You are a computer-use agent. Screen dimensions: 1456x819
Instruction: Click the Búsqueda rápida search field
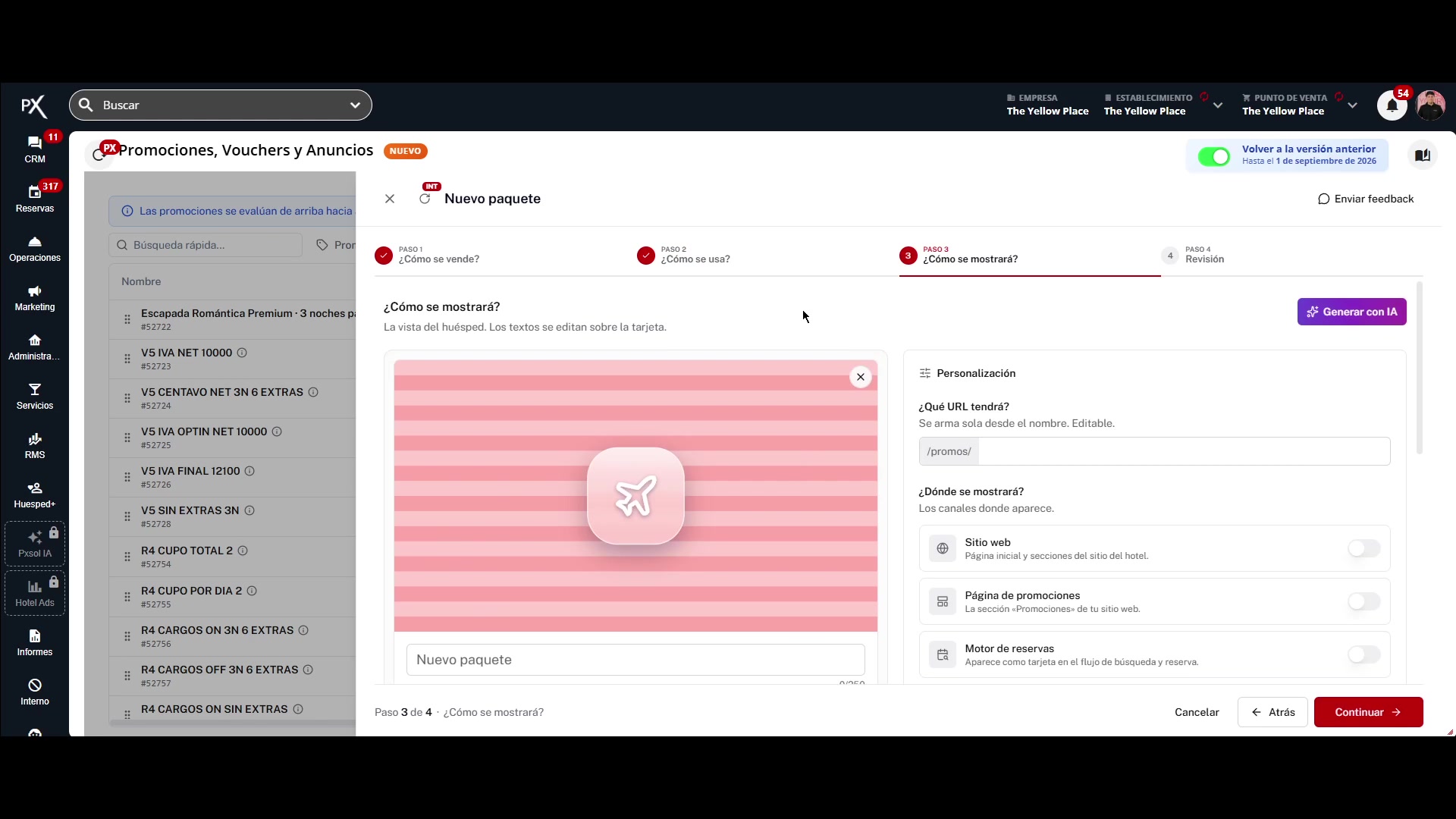(x=205, y=245)
